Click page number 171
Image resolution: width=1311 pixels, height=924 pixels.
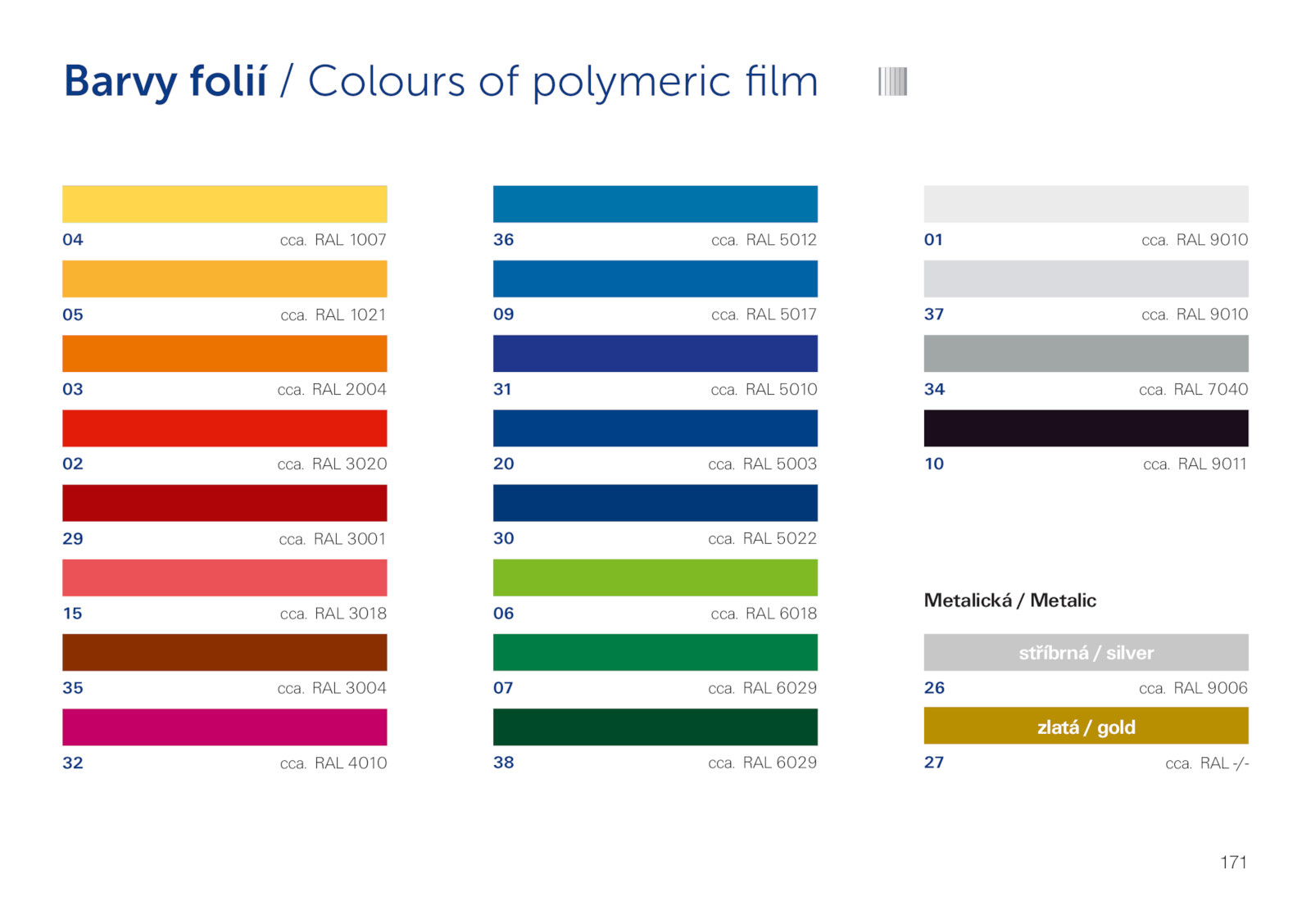(x=1233, y=862)
